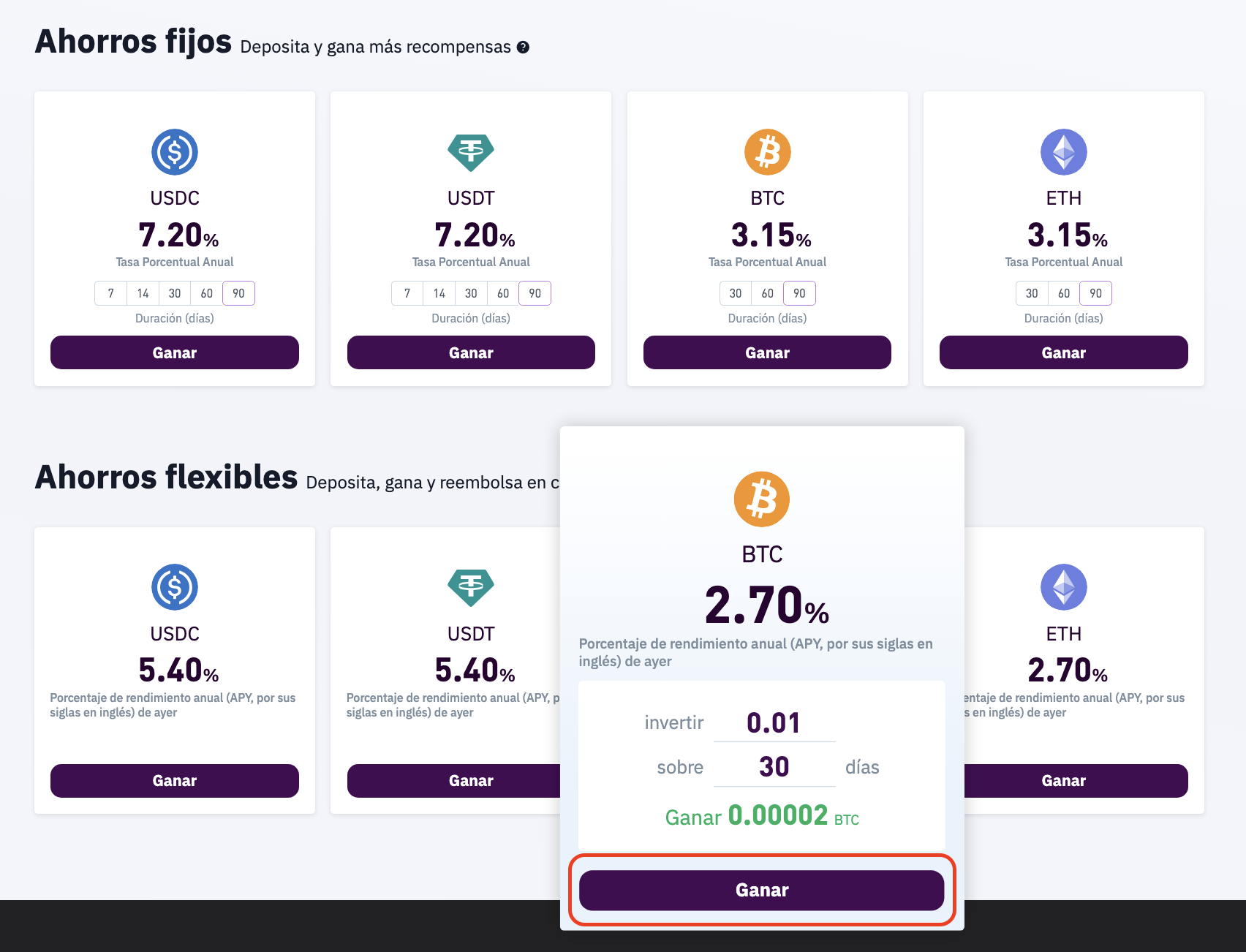Click the invertir amount field showing 0.01

point(774,723)
